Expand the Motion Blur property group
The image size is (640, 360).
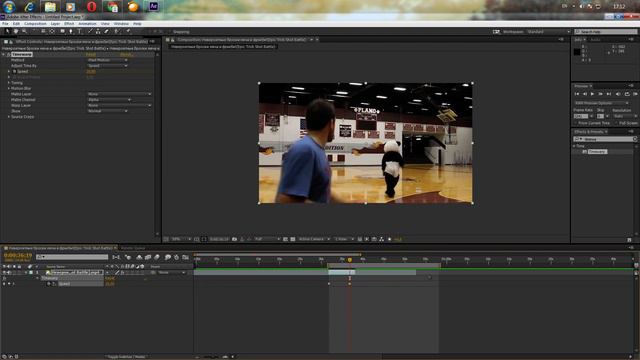pyautogui.click(x=9, y=88)
